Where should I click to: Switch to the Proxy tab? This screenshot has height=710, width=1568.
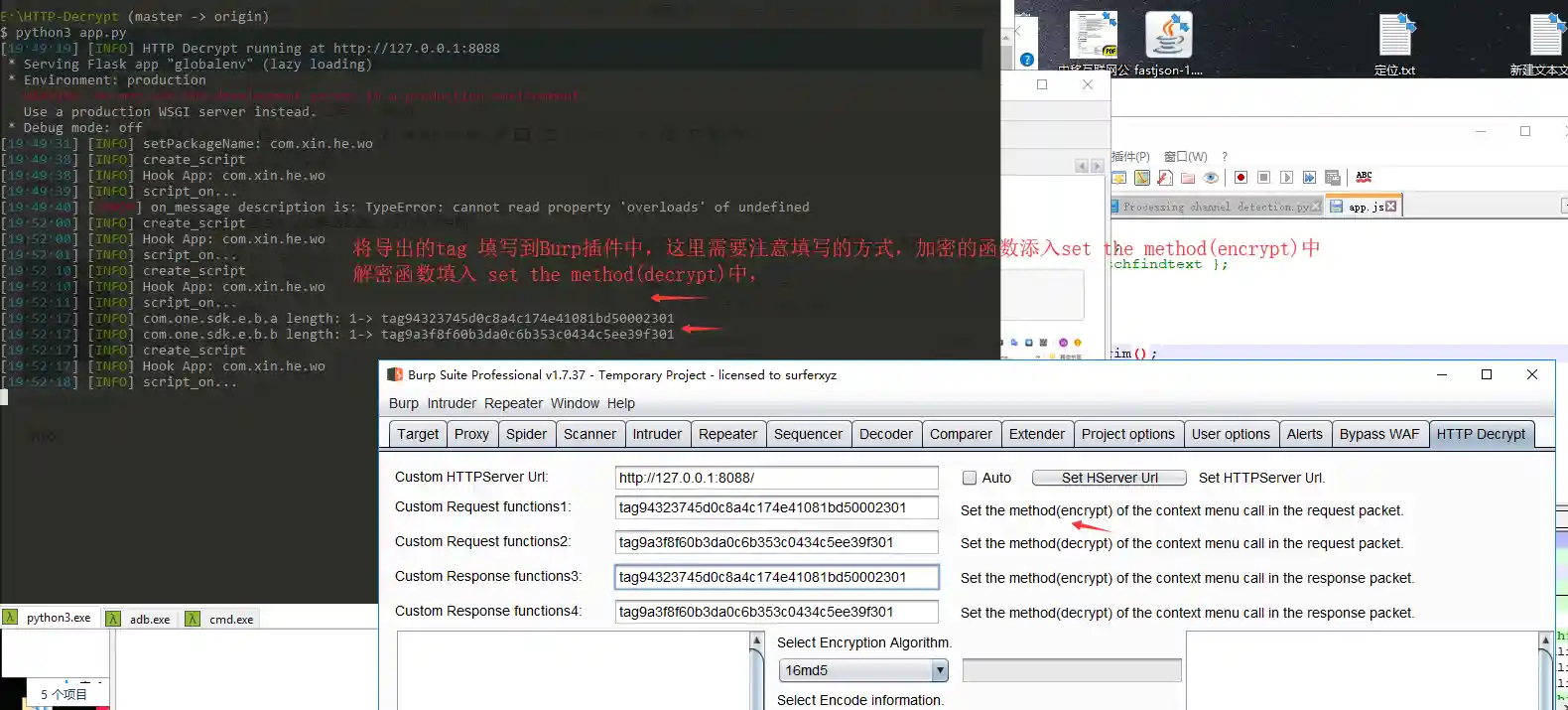[x=471, y=434]
